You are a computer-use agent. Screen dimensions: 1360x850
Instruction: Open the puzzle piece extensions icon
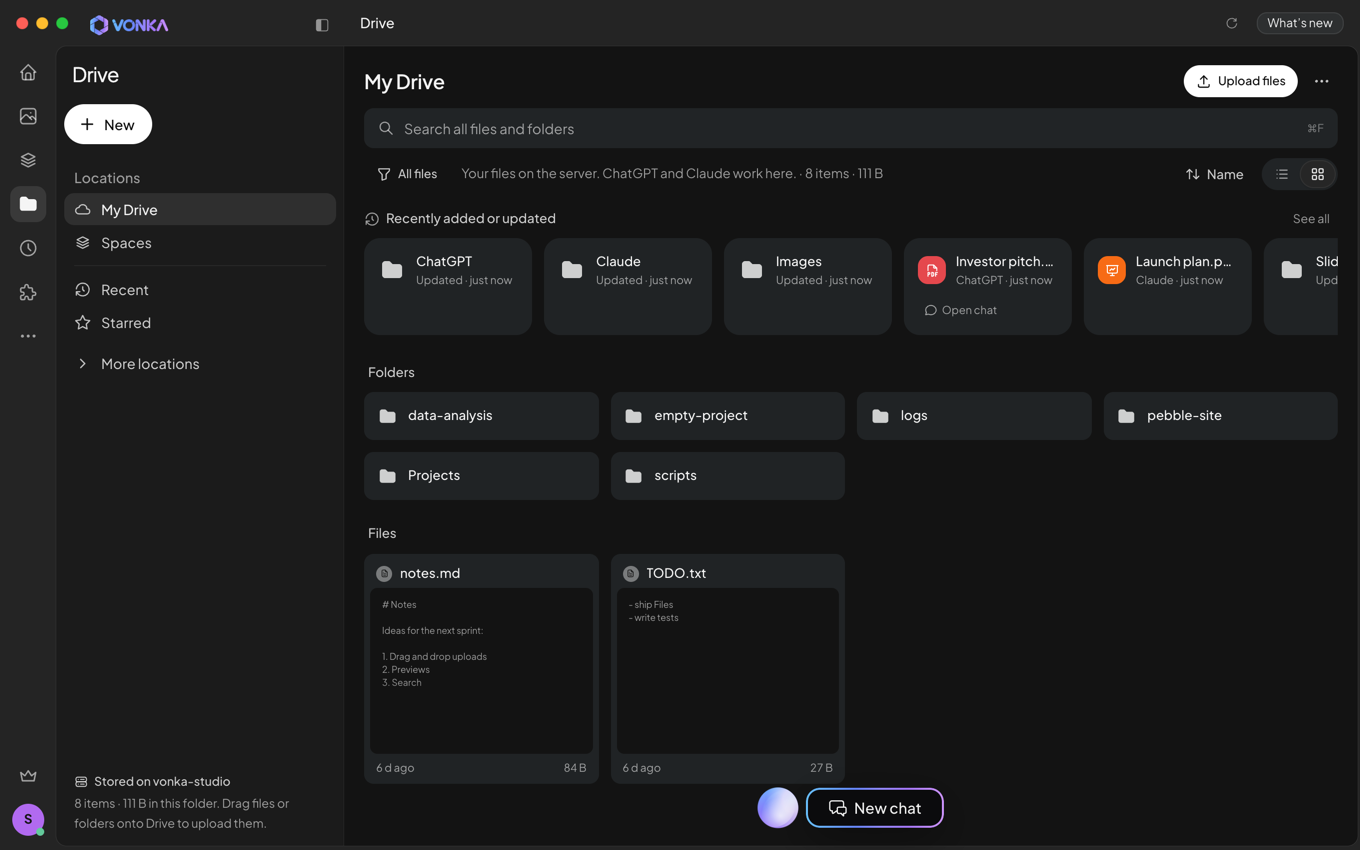tap(28, 292)
